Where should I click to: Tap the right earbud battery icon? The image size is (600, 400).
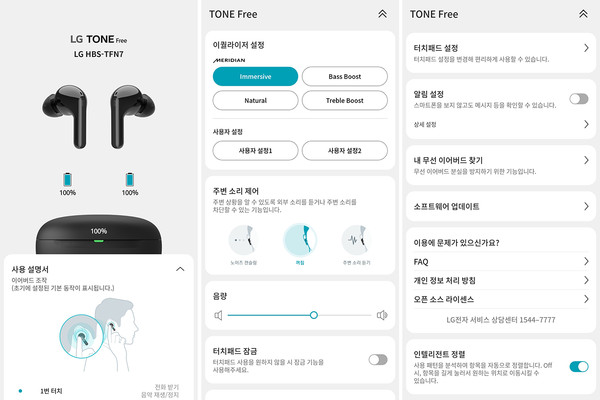(x=130, y=180)
